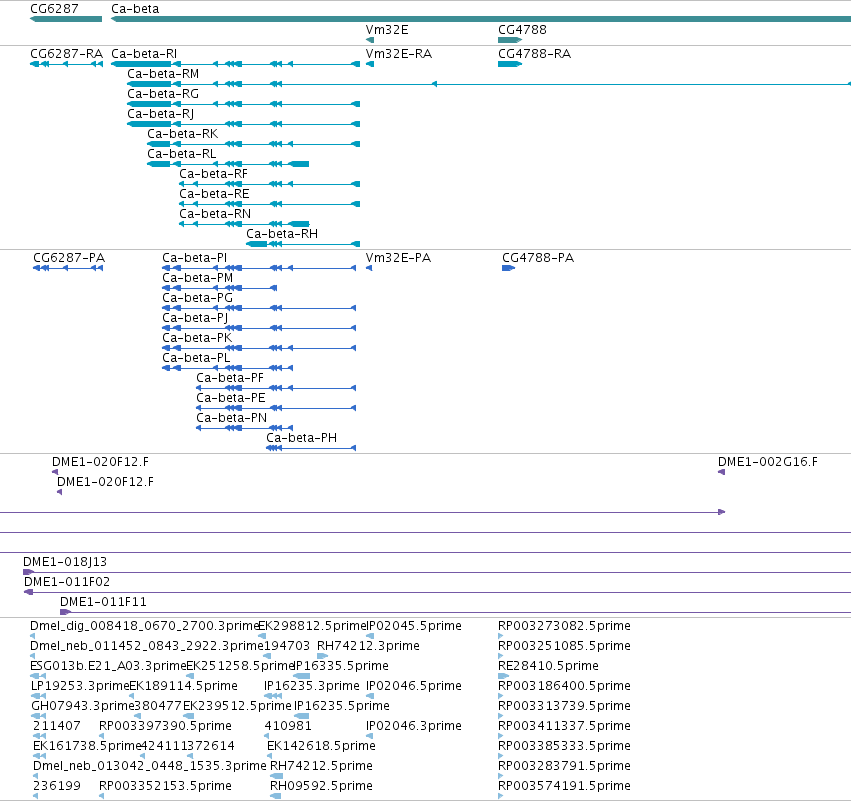Select the Ca-beta gene label
Screen dimensions: 851x801
point(135,9)
